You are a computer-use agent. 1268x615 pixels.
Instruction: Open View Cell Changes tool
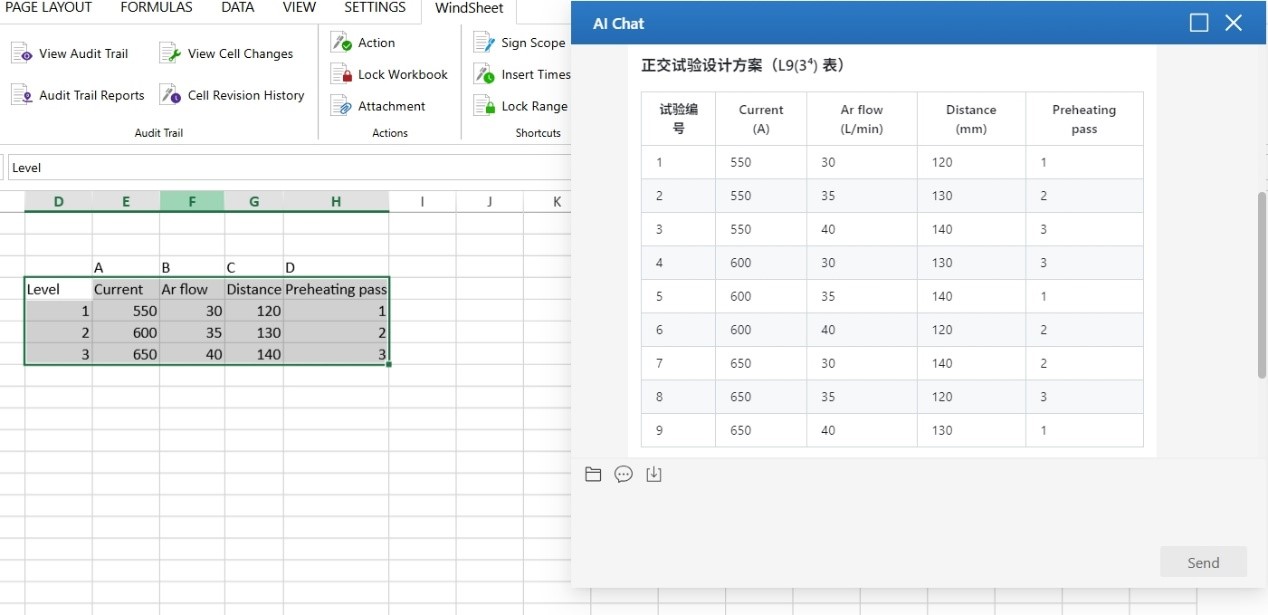pyautogui.click(x=227, y=54)
